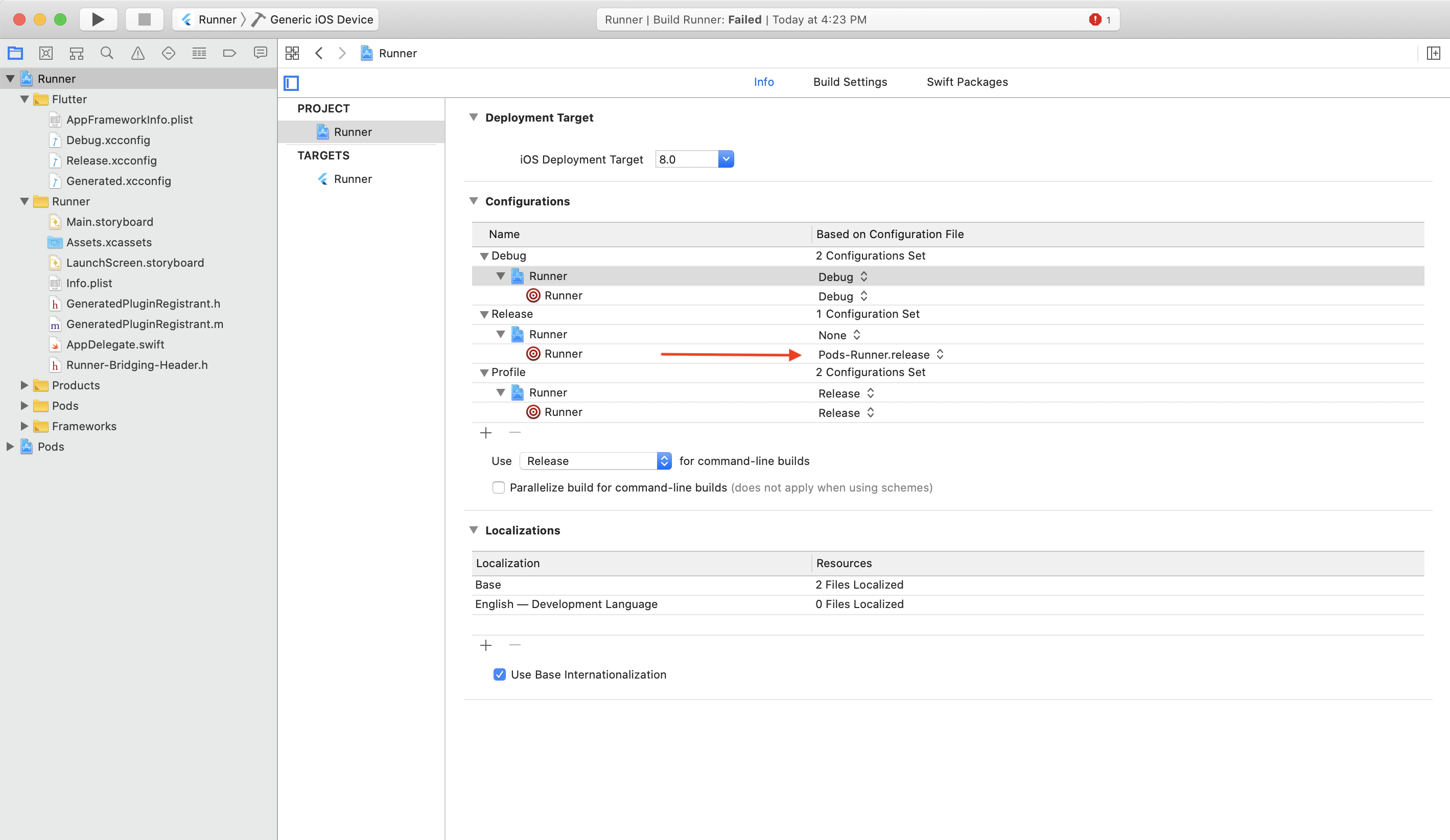Toggle the project and targets list sidebar
Image resolution: width=1450 pixels, height=840 pixels.
[x=292, y=83]
